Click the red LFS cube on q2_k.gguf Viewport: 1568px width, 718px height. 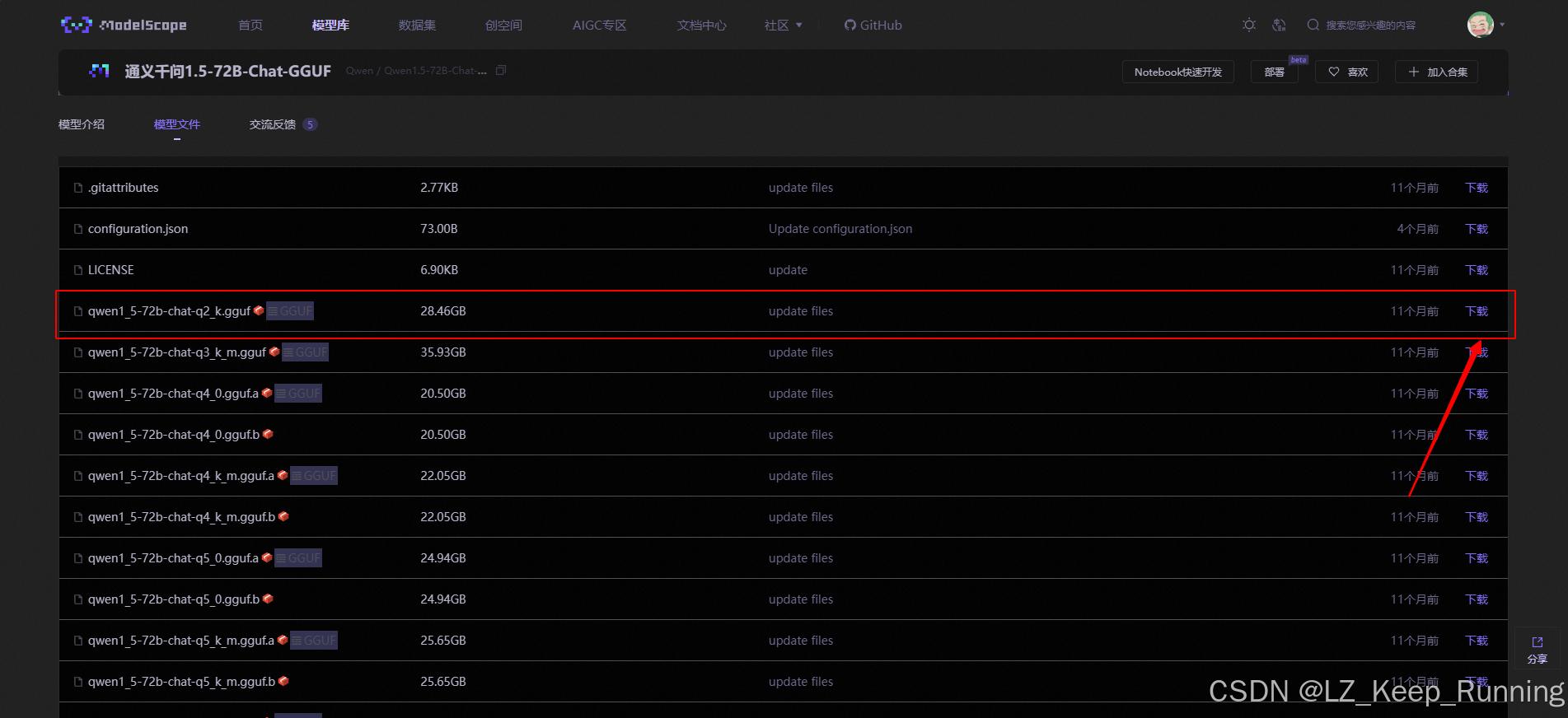259,310
